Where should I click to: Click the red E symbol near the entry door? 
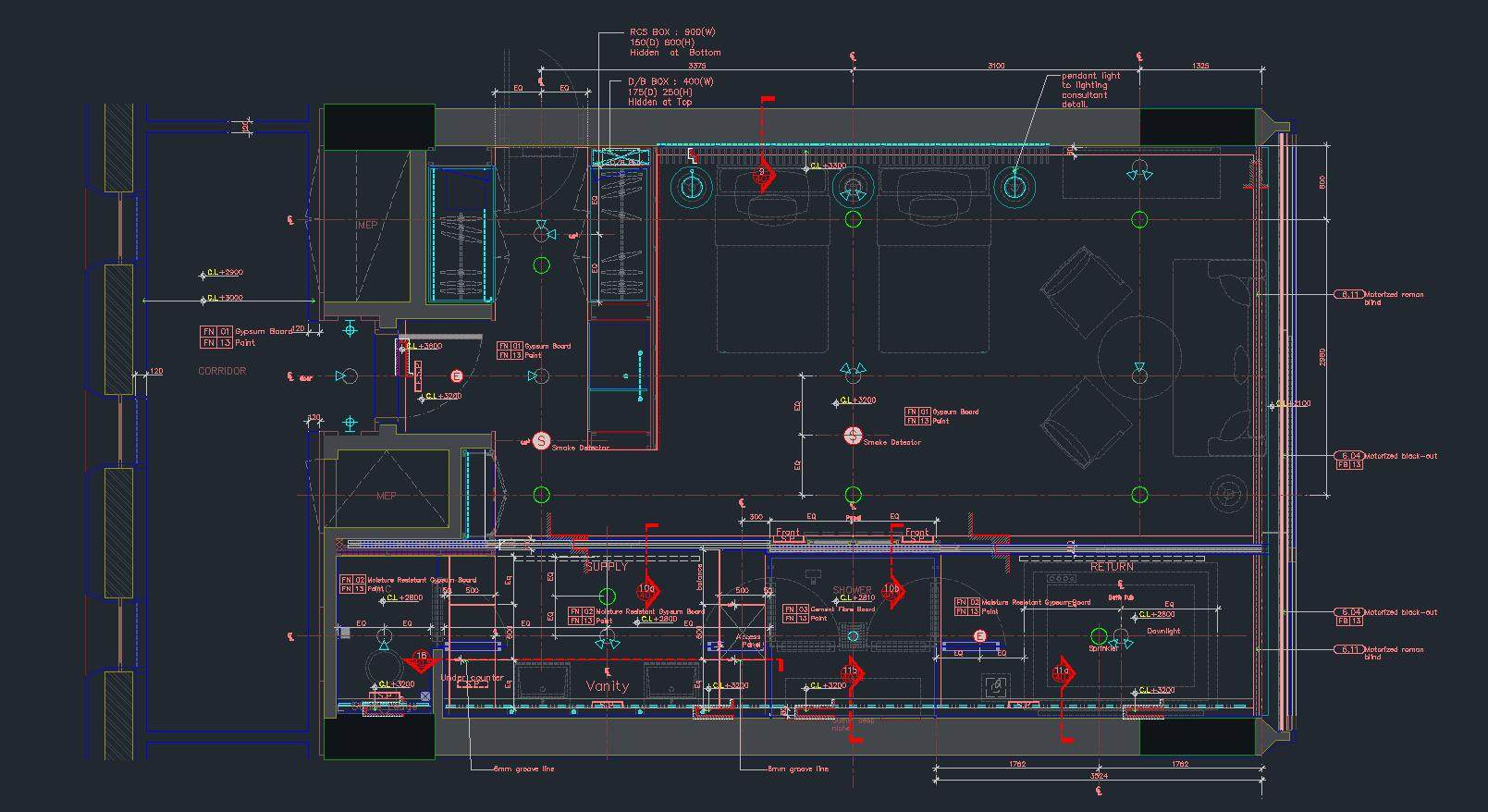coord(456,376)
